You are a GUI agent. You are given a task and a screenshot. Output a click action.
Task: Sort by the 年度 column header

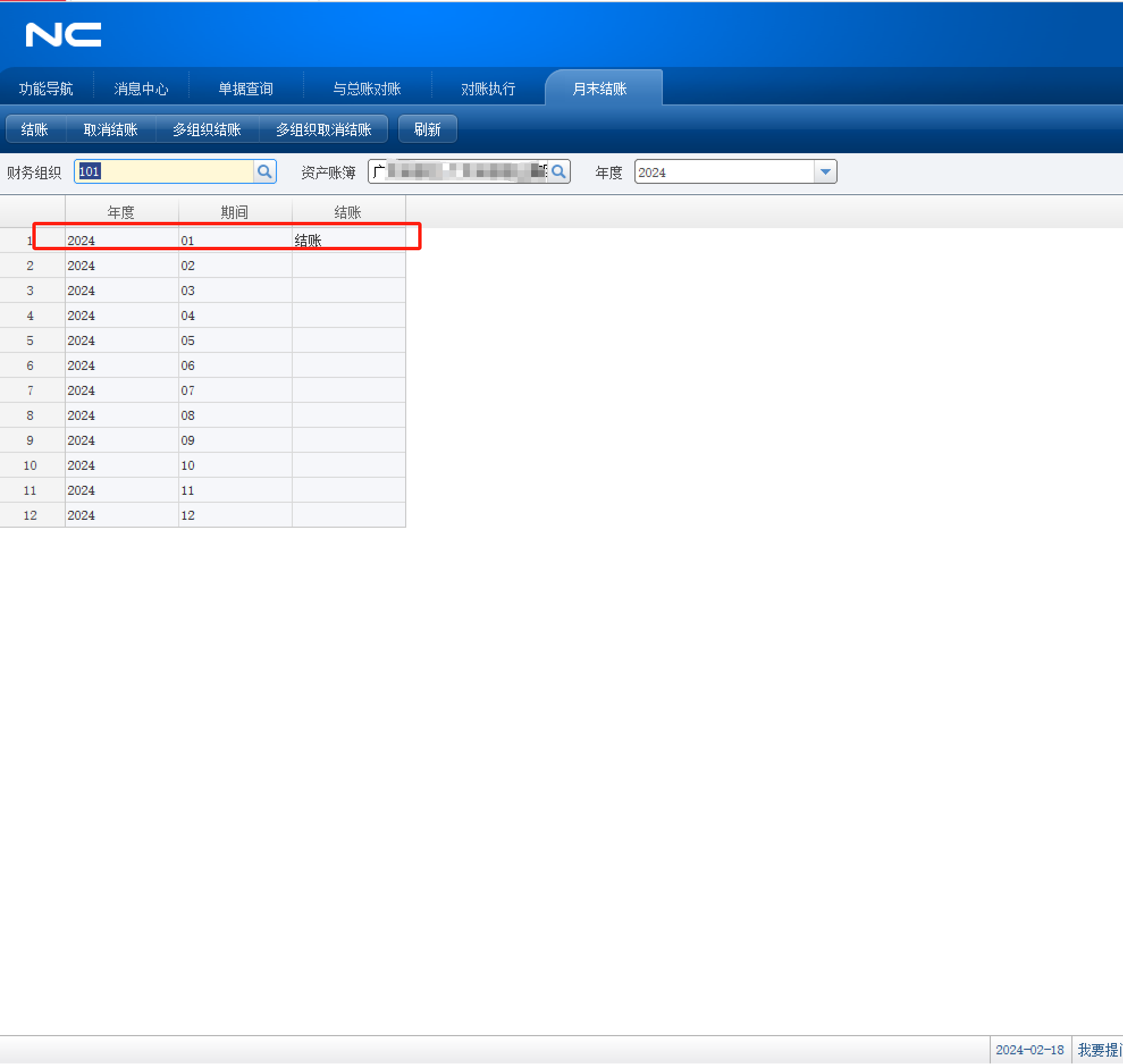(121, 212)
